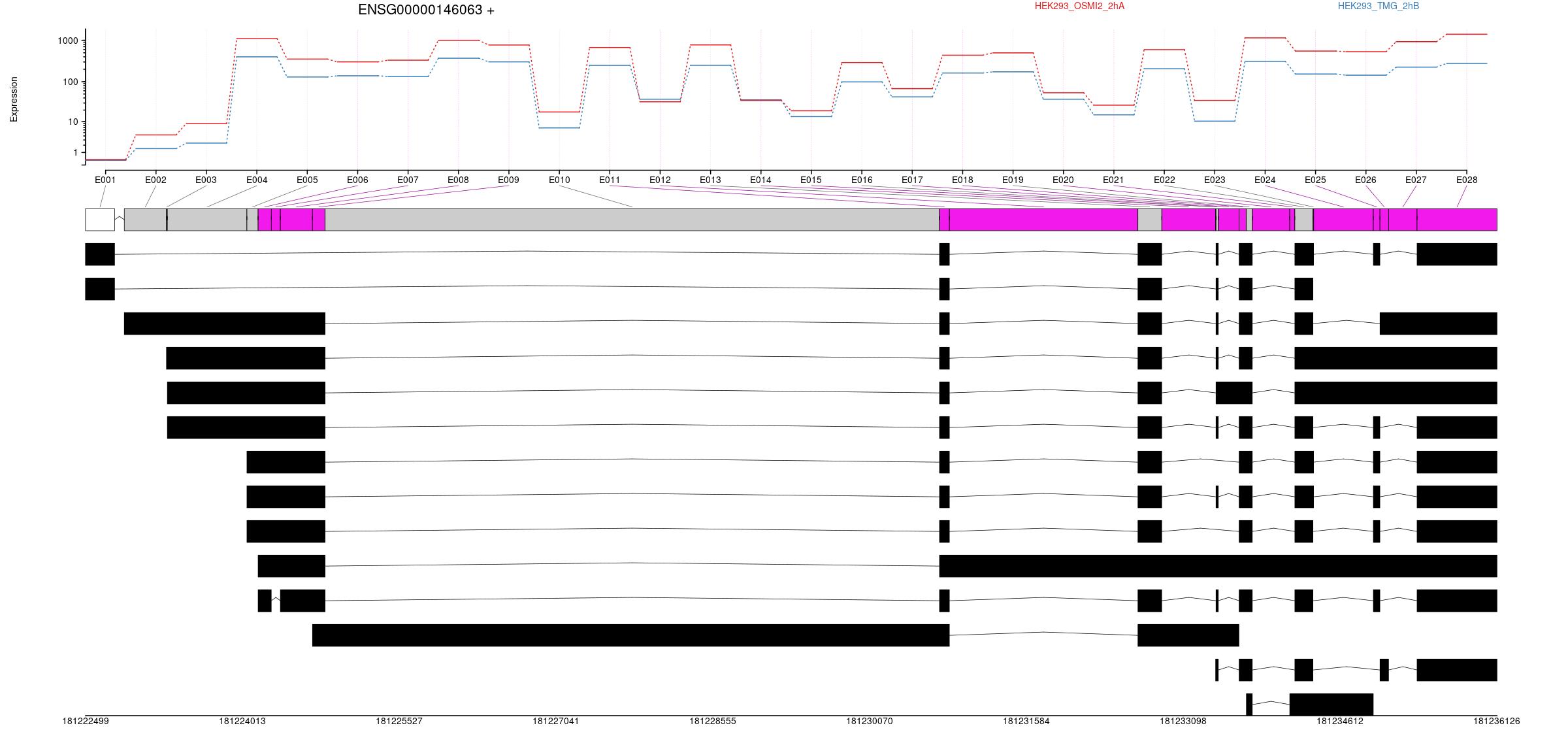The width and height of the screenshot is (1568, 732).
Task: Click exon label E013
Action: click(710, 180)
